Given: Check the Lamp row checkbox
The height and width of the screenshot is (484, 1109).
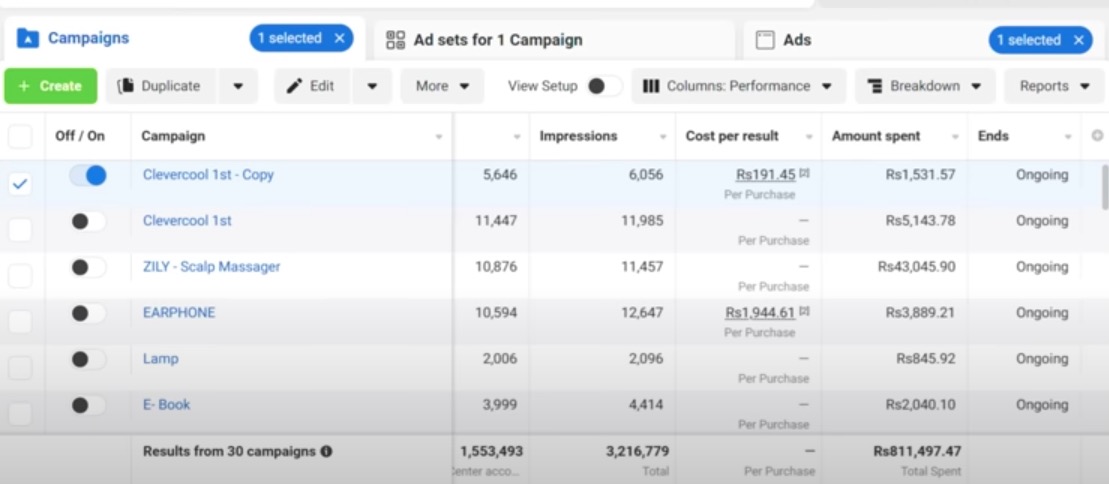Looking at the screenshot, I should coord(20,367).
